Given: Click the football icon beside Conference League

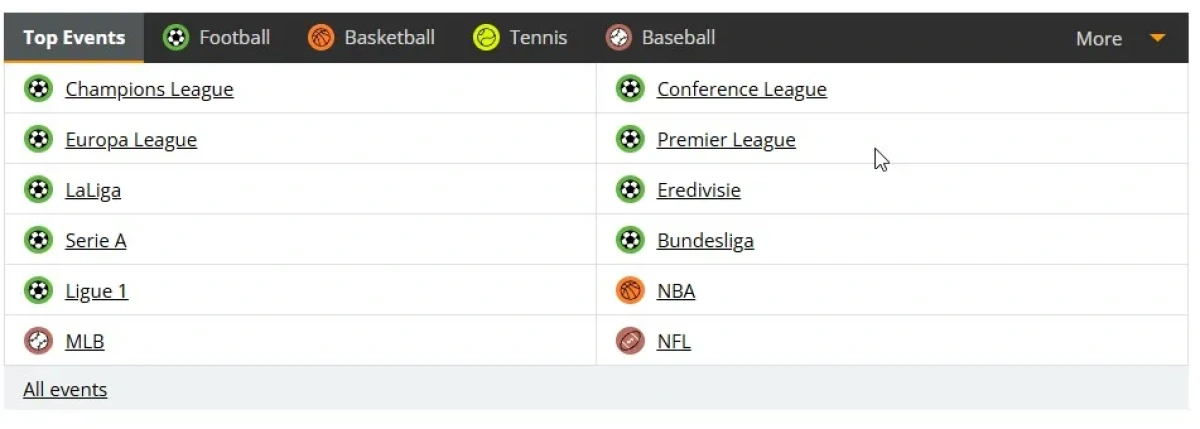Looking at the screenshot, I should click(630, 89).
